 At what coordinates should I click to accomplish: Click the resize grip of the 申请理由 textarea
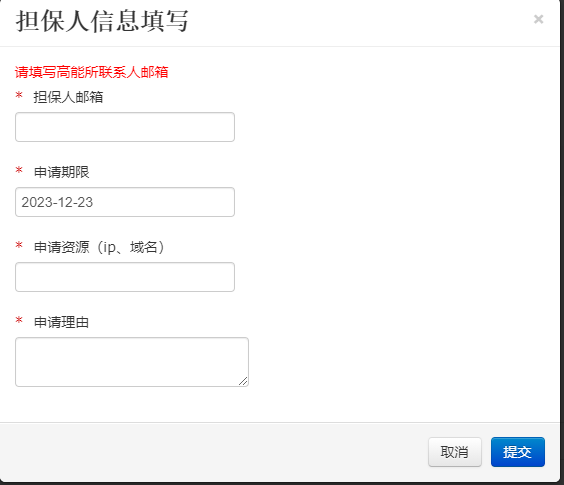point(243,381)
